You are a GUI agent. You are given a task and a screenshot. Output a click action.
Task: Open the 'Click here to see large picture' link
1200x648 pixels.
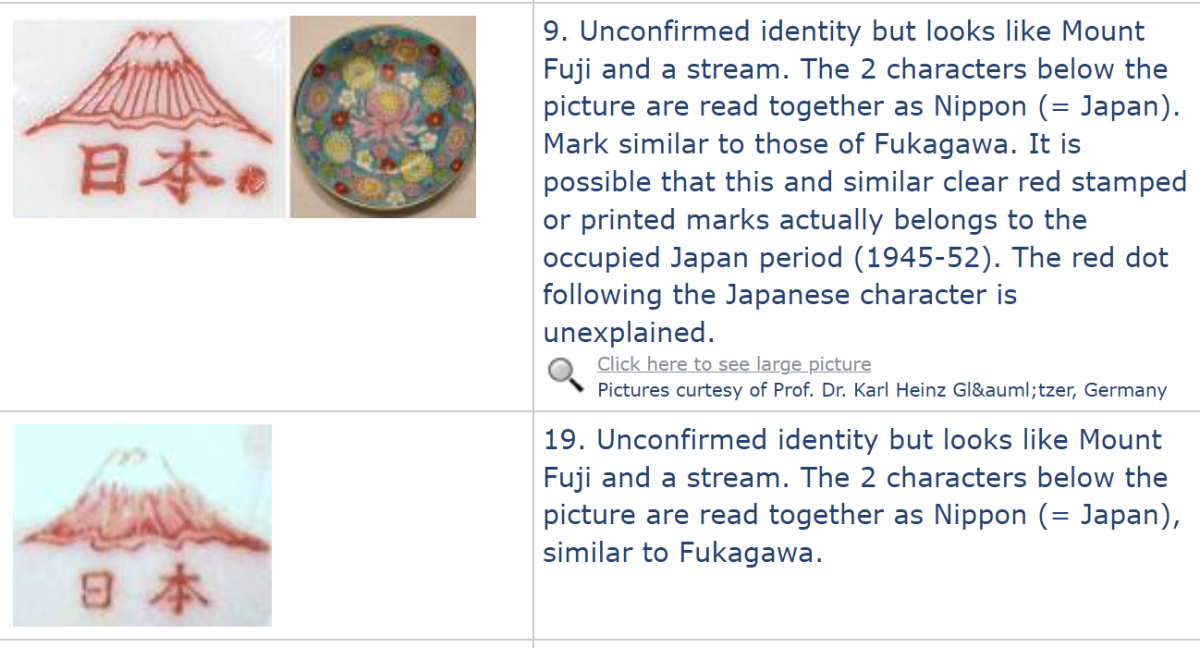pos(734,364)
